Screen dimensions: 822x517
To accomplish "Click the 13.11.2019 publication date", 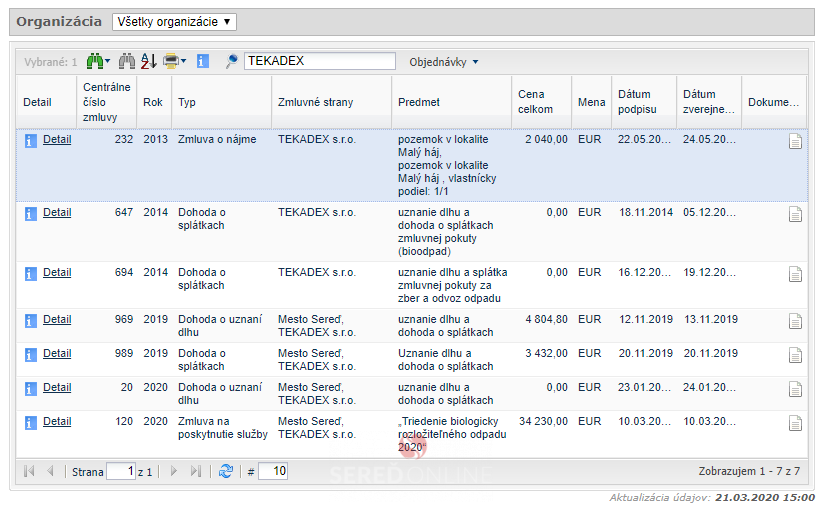I will [x=711, y=319].
